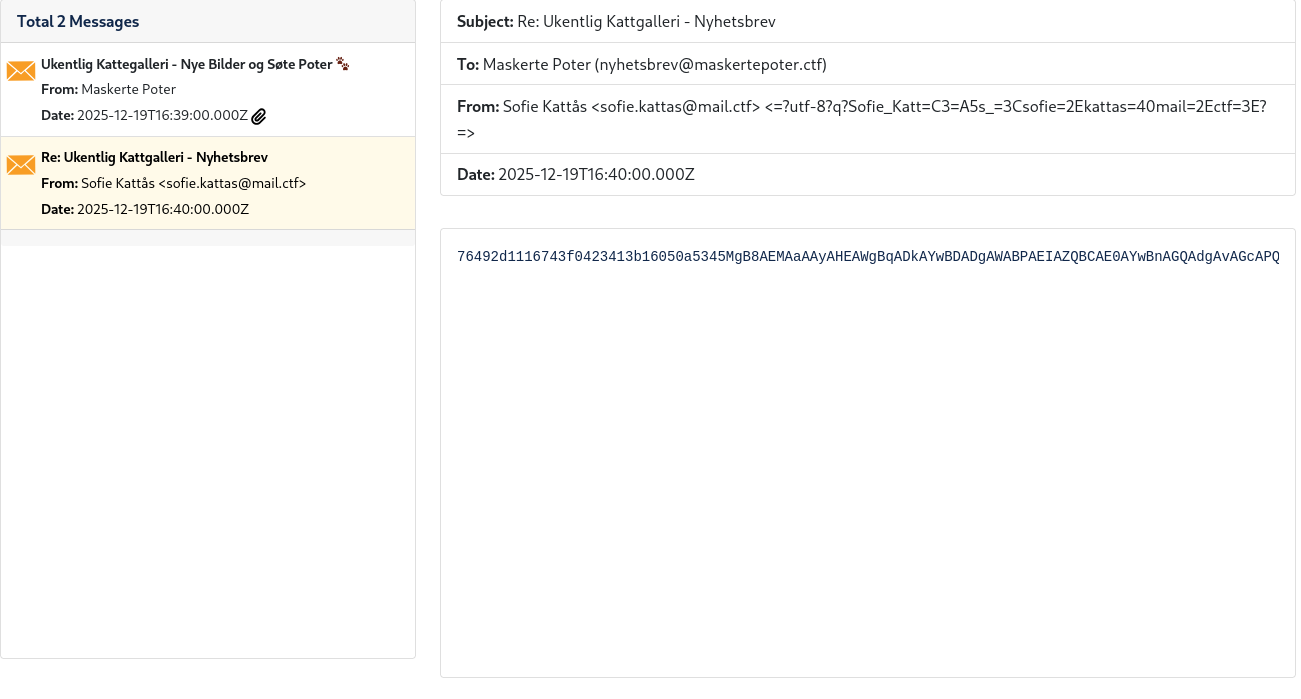Click the encoded message body text
Viewport: 1301px width, 699px height.
tap(867, 257)
